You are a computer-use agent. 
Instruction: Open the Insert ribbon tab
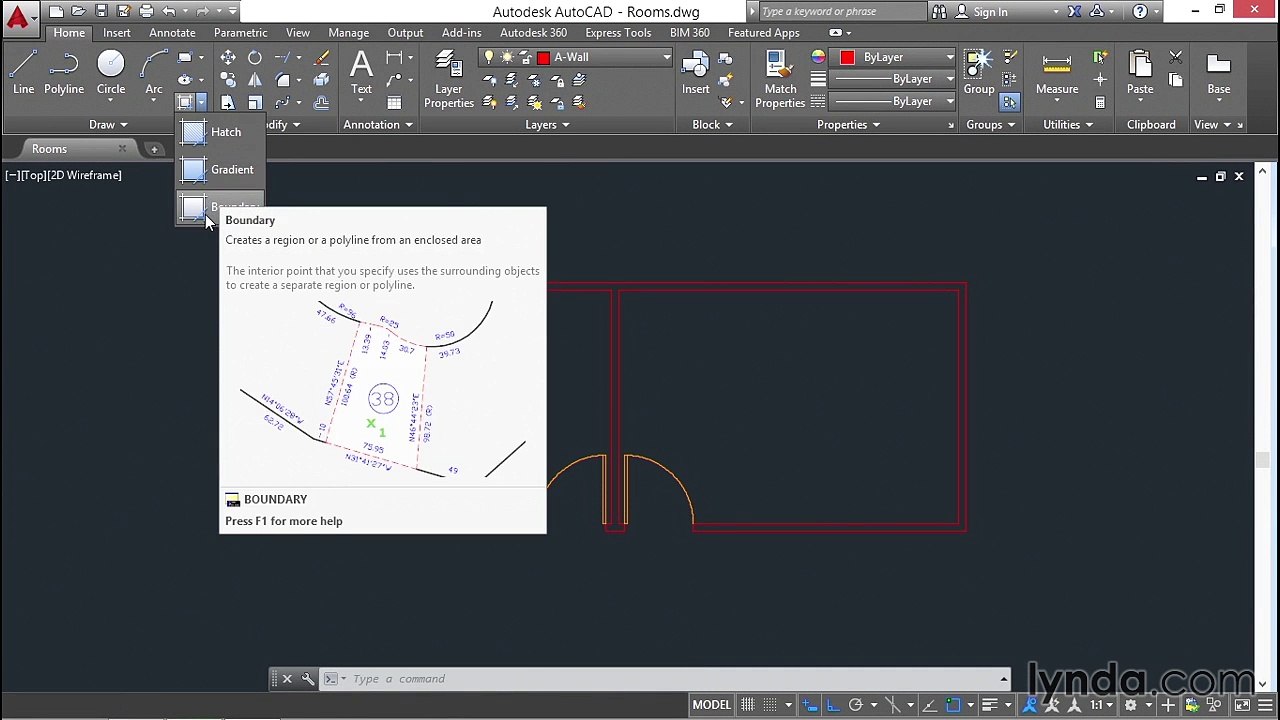(x=117, y=33)
